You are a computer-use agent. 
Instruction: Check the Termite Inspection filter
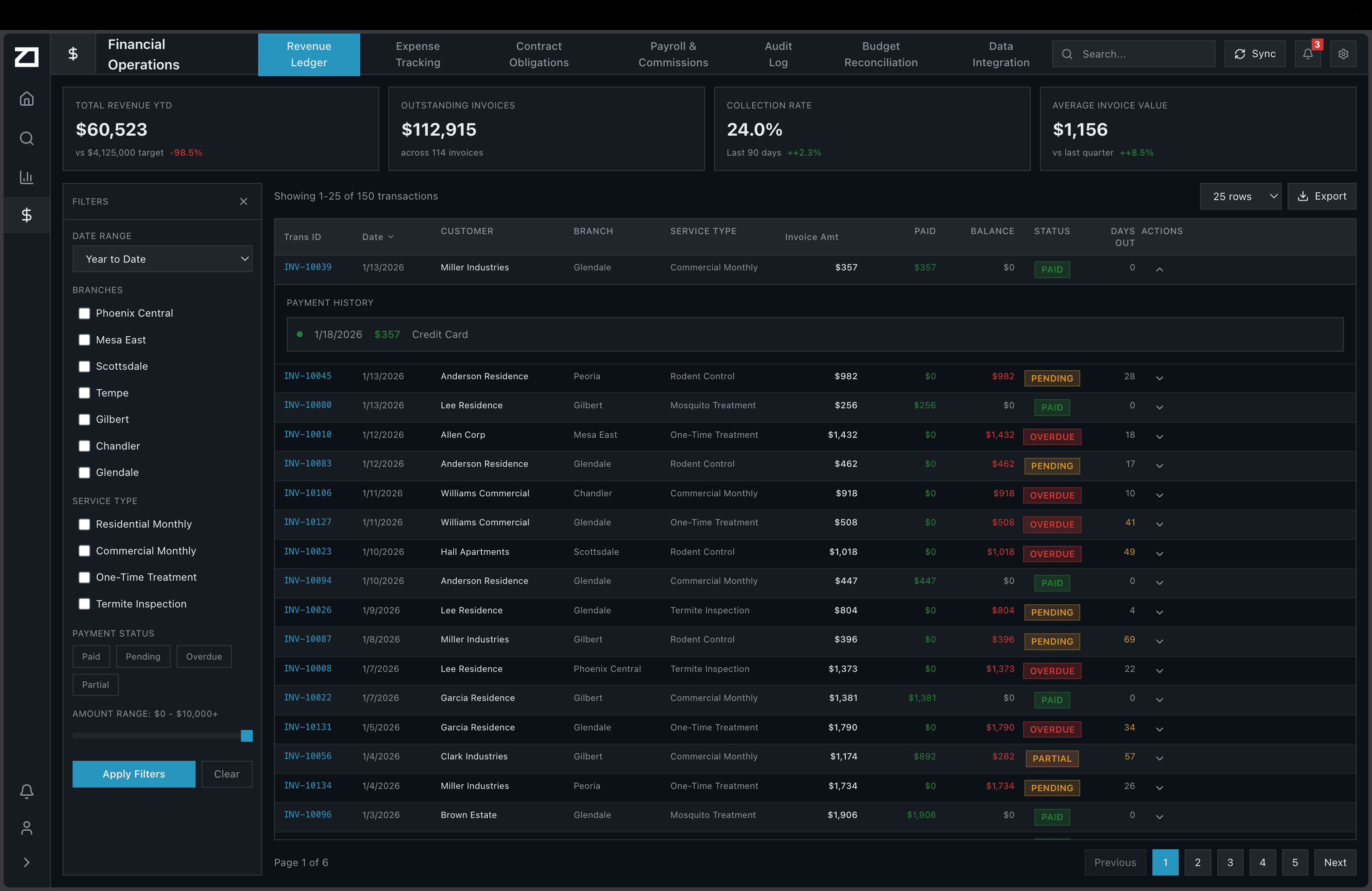pyautogui.click(x=84, y=603)
